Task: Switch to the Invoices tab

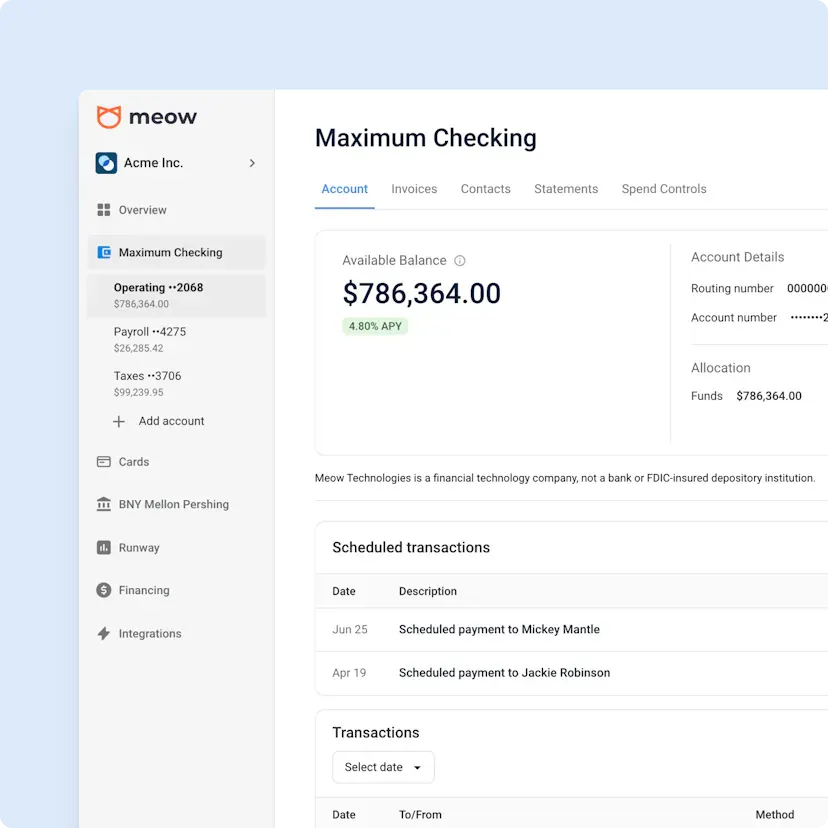Action: click(x=414, y=189)
